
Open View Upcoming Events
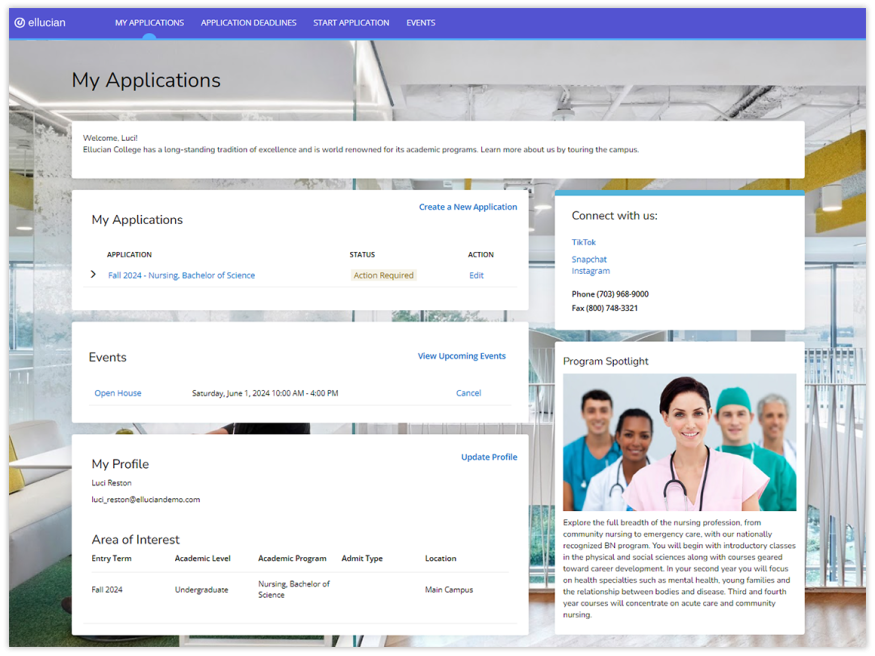tap(461, 356)
